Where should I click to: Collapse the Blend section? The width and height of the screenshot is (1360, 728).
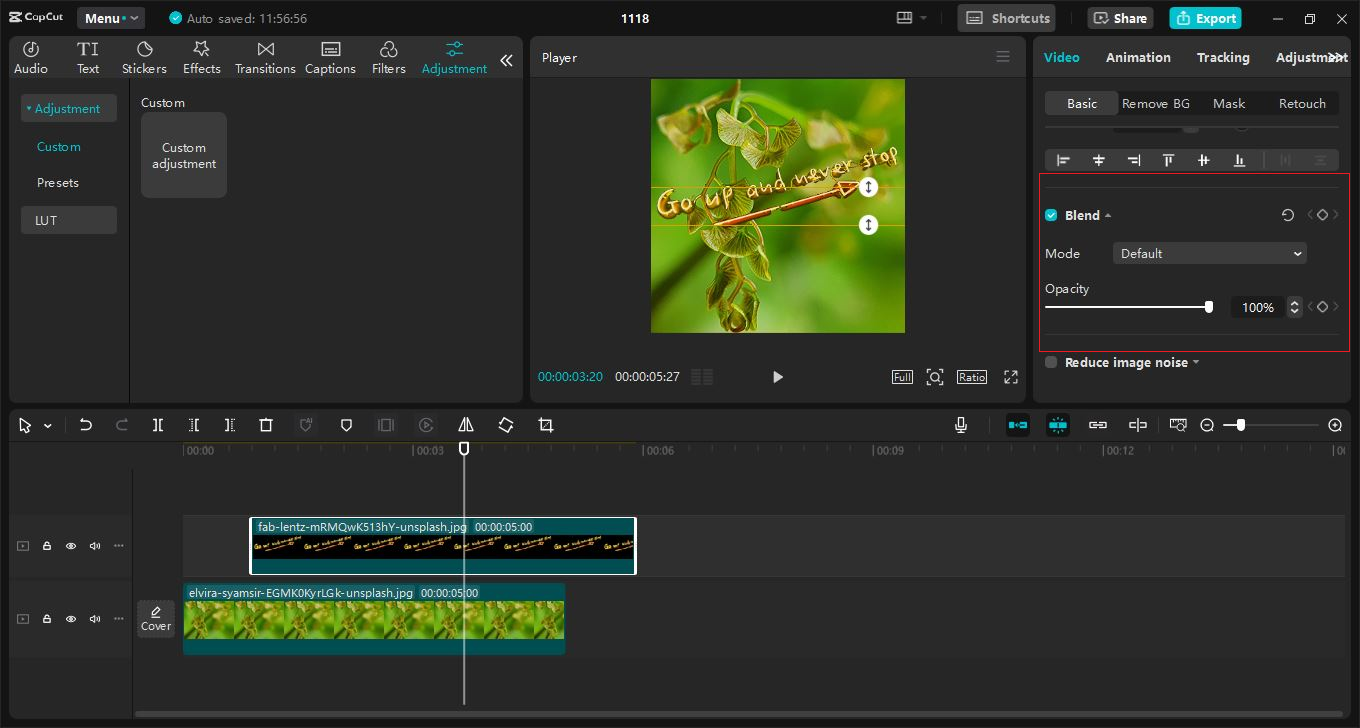[1107, 214]
